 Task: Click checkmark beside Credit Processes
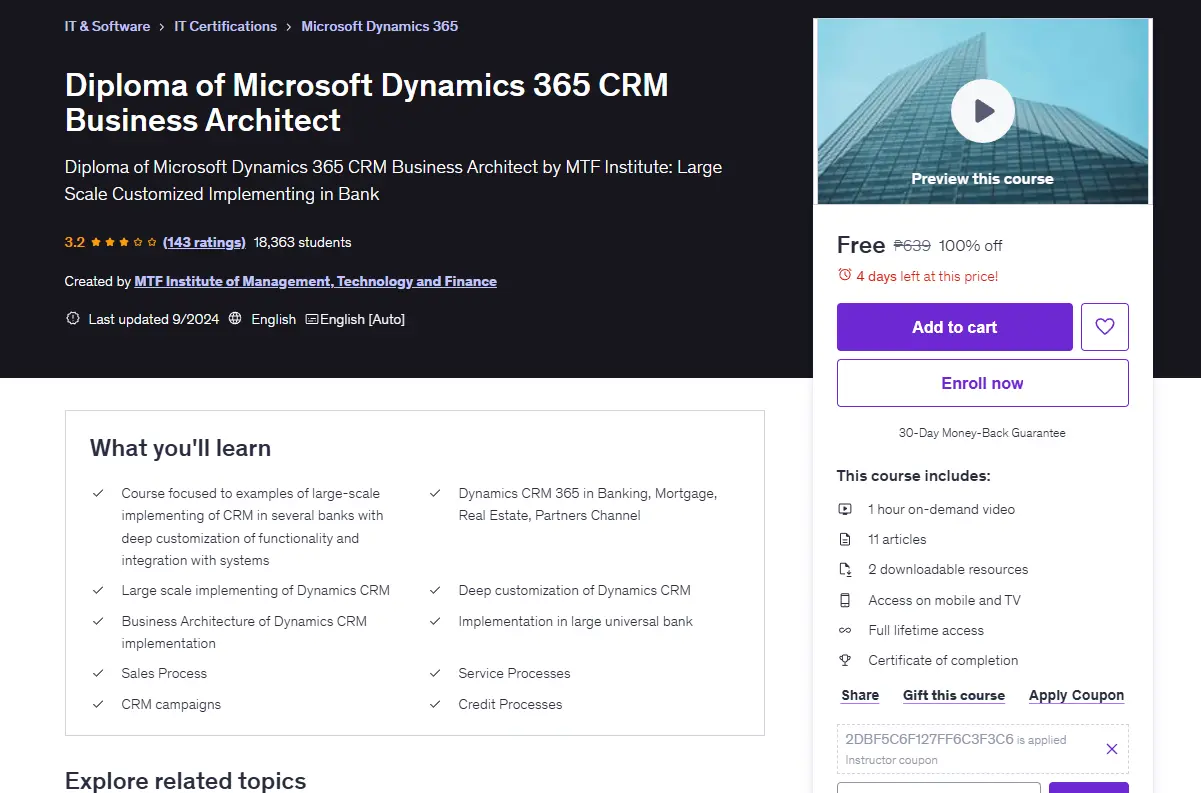[435, 704]
